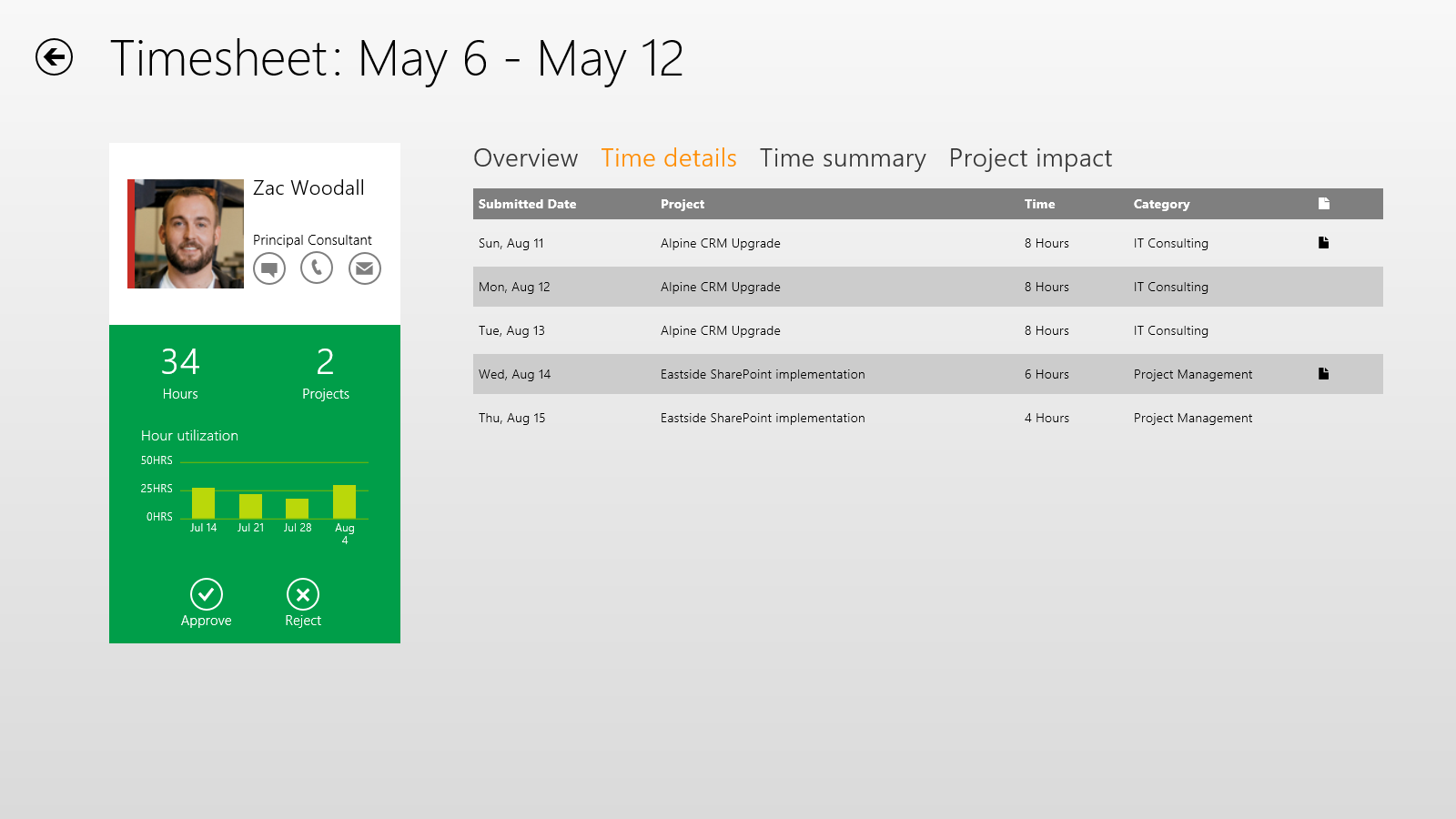
Task: Click attachment column header icon
Action: pos(1324,204)
